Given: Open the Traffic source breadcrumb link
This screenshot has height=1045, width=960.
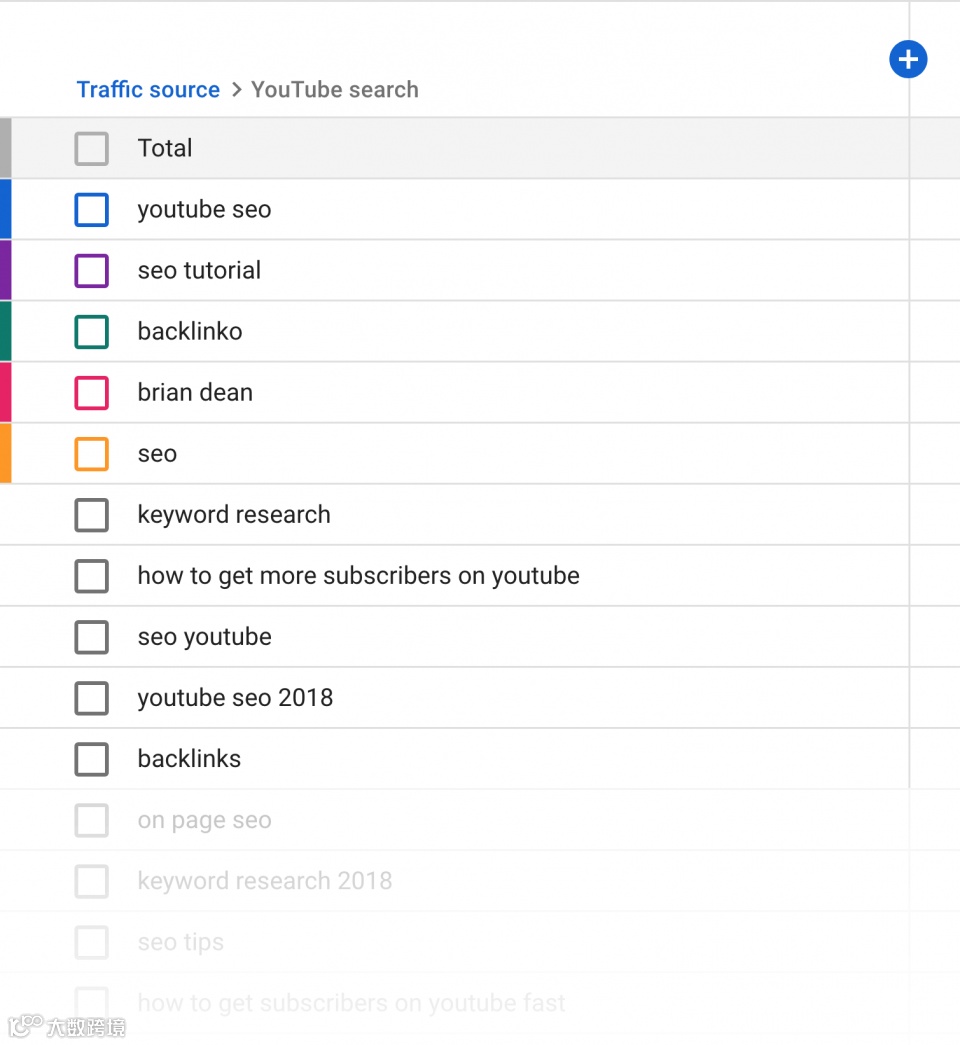Looking at the screenshot, I should (x=148, y=89).
